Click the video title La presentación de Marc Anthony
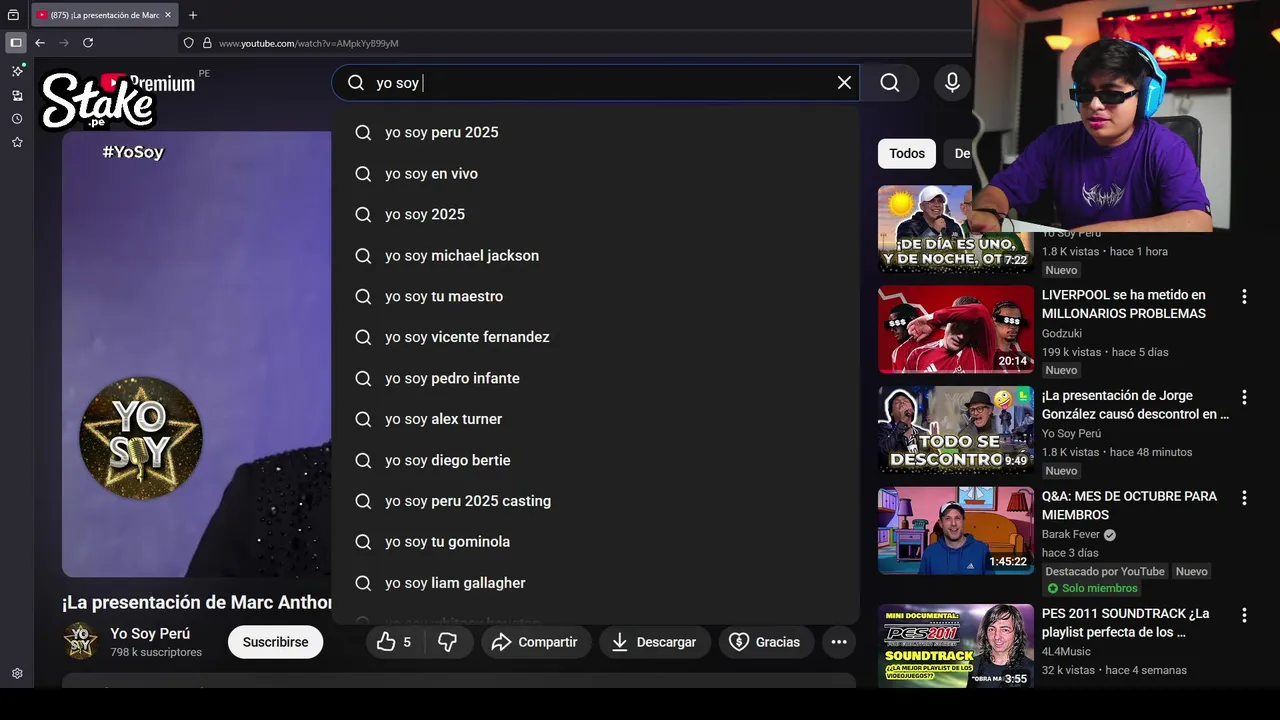This screenshot has height=720, width=1280. (x=197, y=603)
